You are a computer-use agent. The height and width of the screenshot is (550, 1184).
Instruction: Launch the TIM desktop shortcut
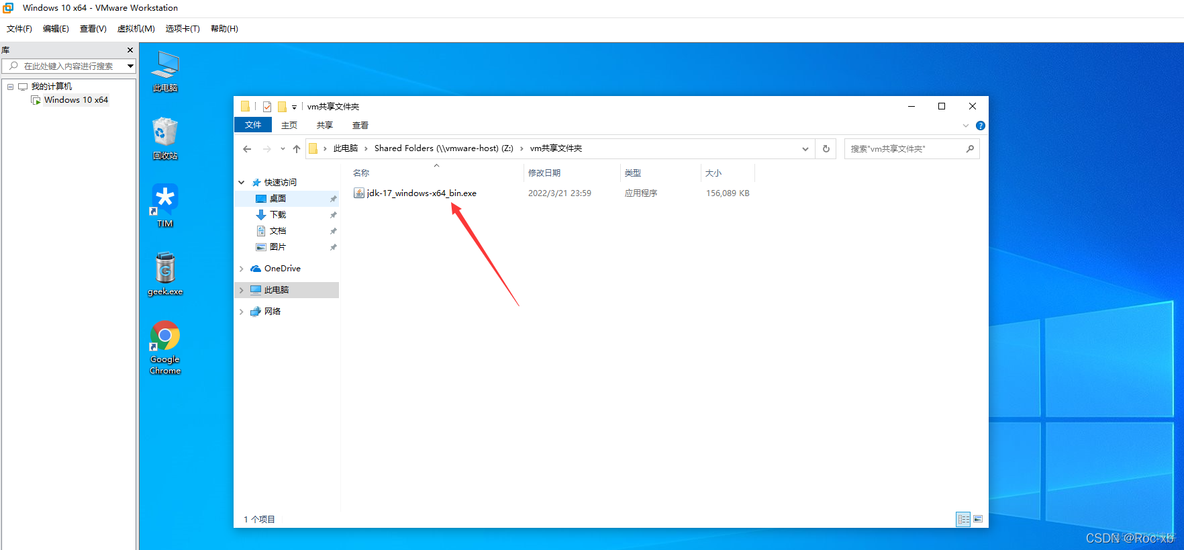coord(165,205)
